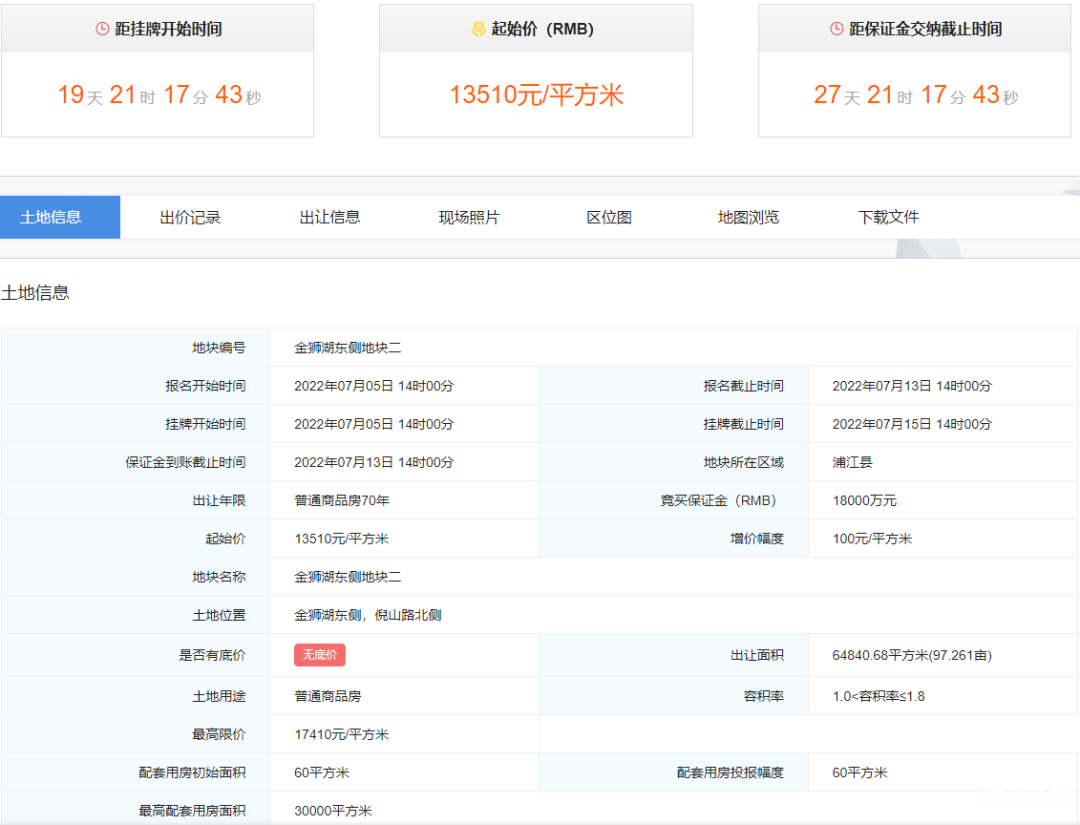The image size is (1080, 825).
Task: Open the 出价记录 tab
Action: (190, 218)
